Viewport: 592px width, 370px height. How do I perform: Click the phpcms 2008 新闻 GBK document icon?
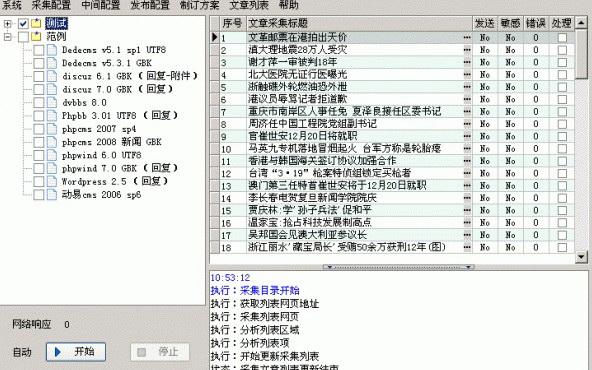point(52,142)
